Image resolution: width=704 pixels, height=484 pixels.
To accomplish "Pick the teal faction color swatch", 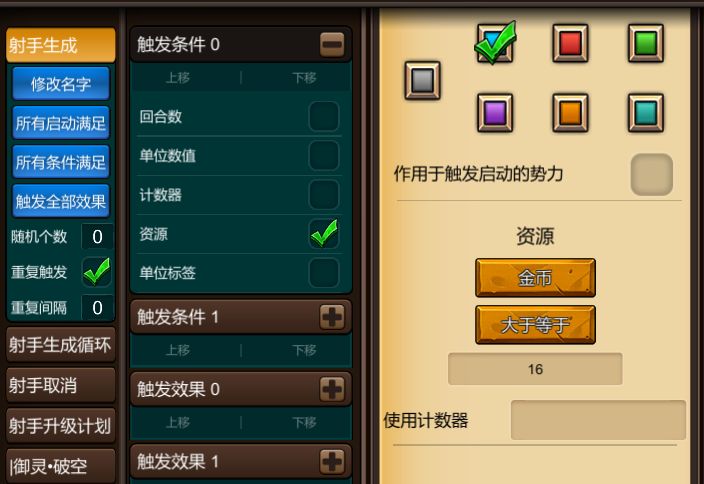I will click(646, 113).
